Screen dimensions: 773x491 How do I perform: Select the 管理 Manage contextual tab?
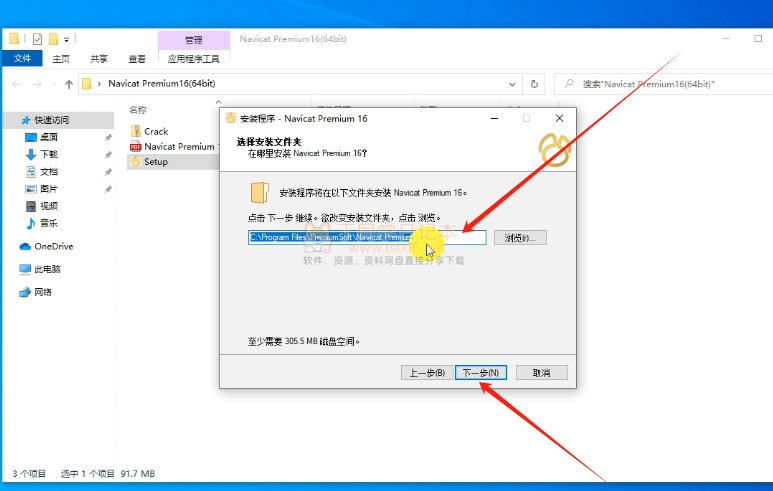point(194,40)
